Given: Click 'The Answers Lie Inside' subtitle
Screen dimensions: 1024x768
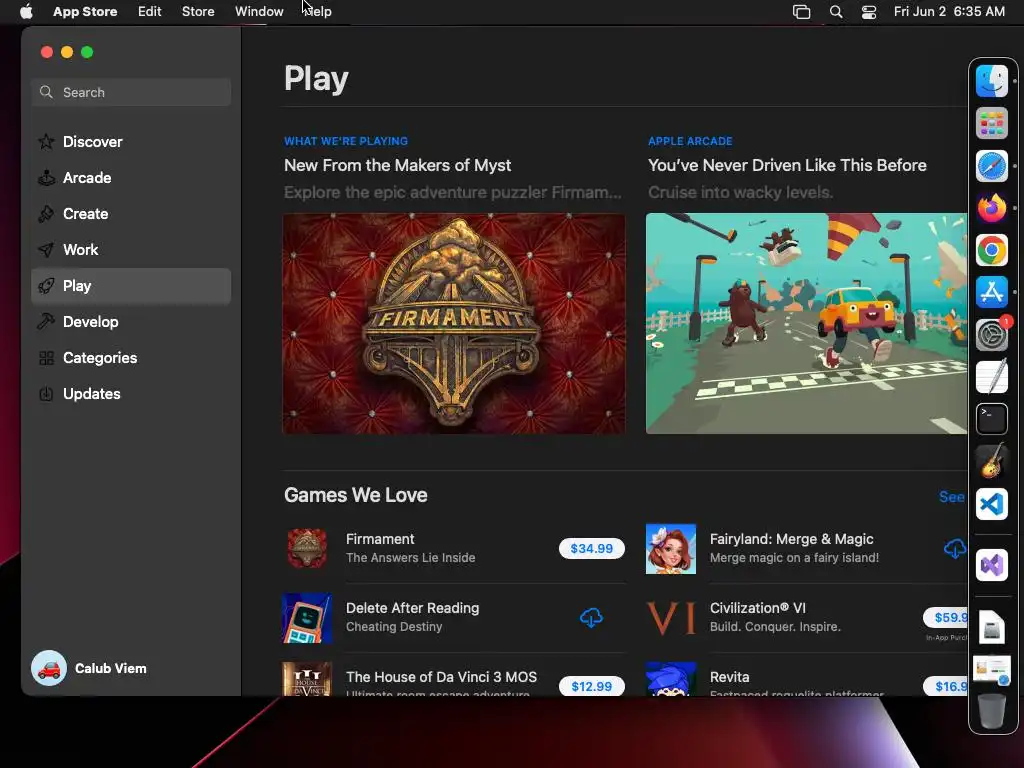Looking at the screenshot, I should point(410,558).
